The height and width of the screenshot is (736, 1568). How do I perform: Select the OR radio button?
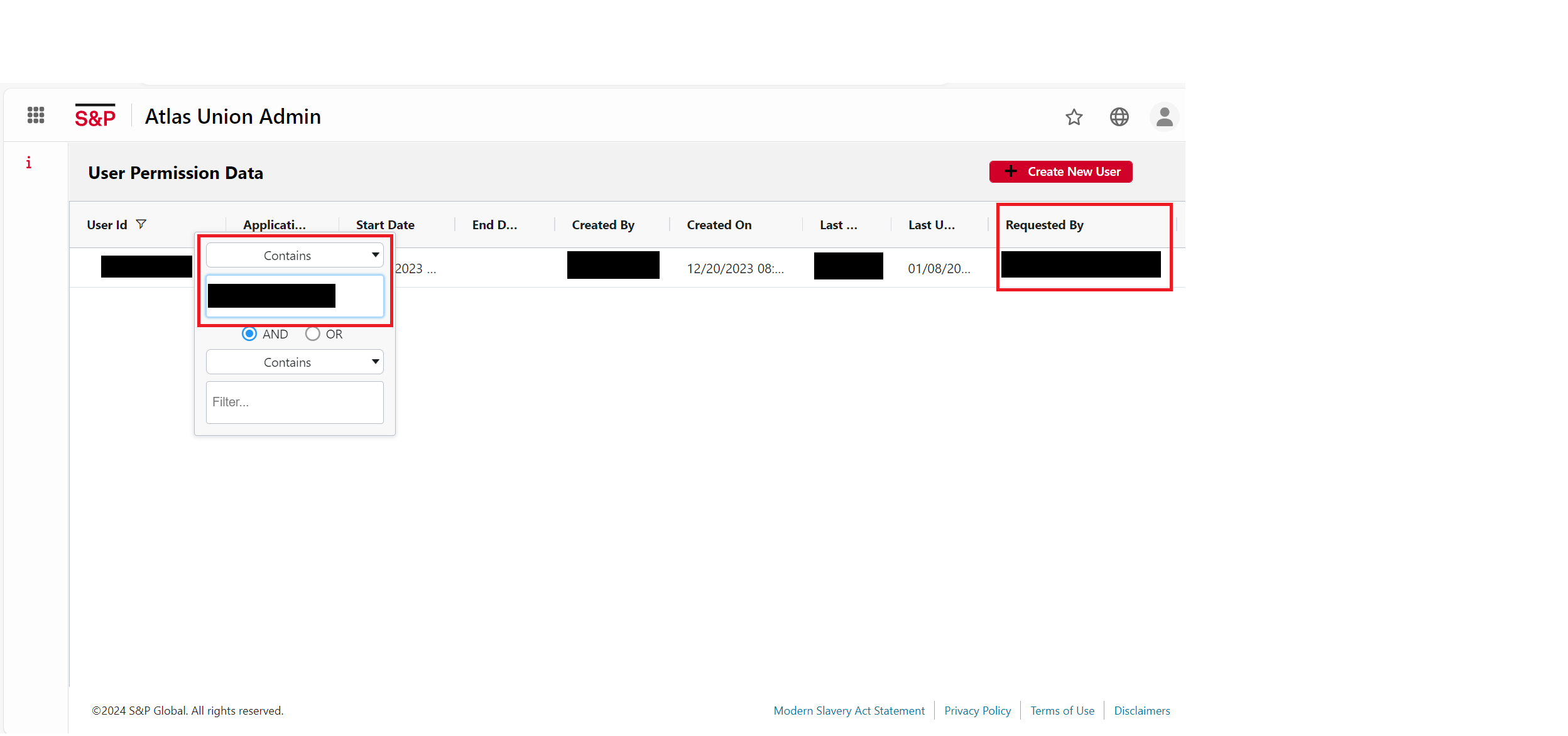(x=313, y=333)
